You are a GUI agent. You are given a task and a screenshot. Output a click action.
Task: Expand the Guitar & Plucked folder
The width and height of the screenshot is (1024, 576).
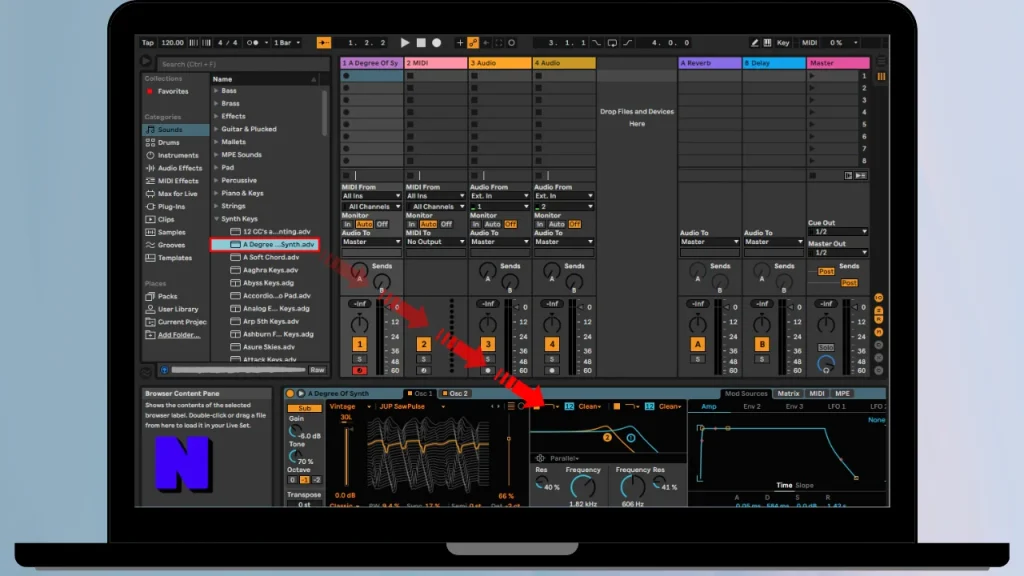click(x=216, y=129)
